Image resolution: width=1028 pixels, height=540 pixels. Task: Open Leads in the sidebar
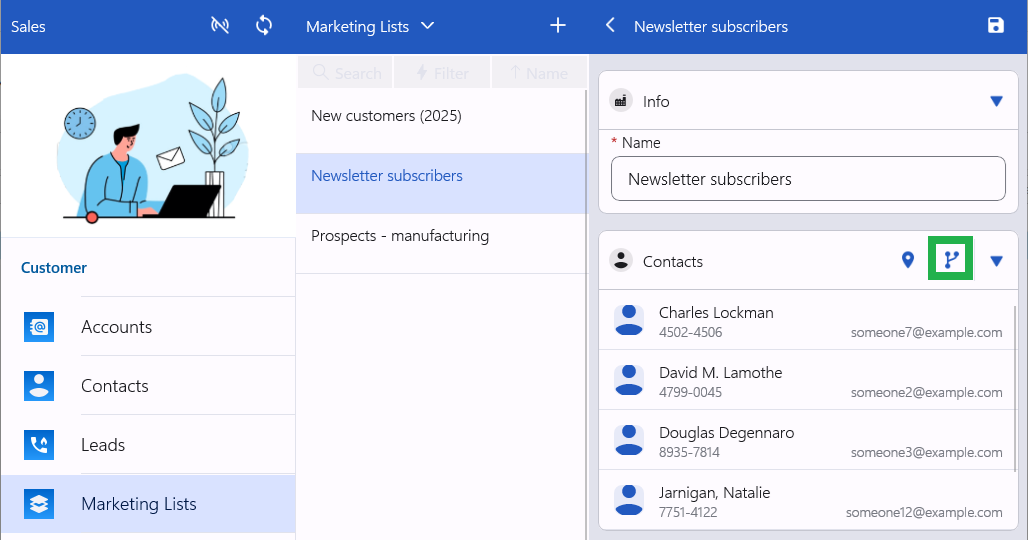coord(103,445)
